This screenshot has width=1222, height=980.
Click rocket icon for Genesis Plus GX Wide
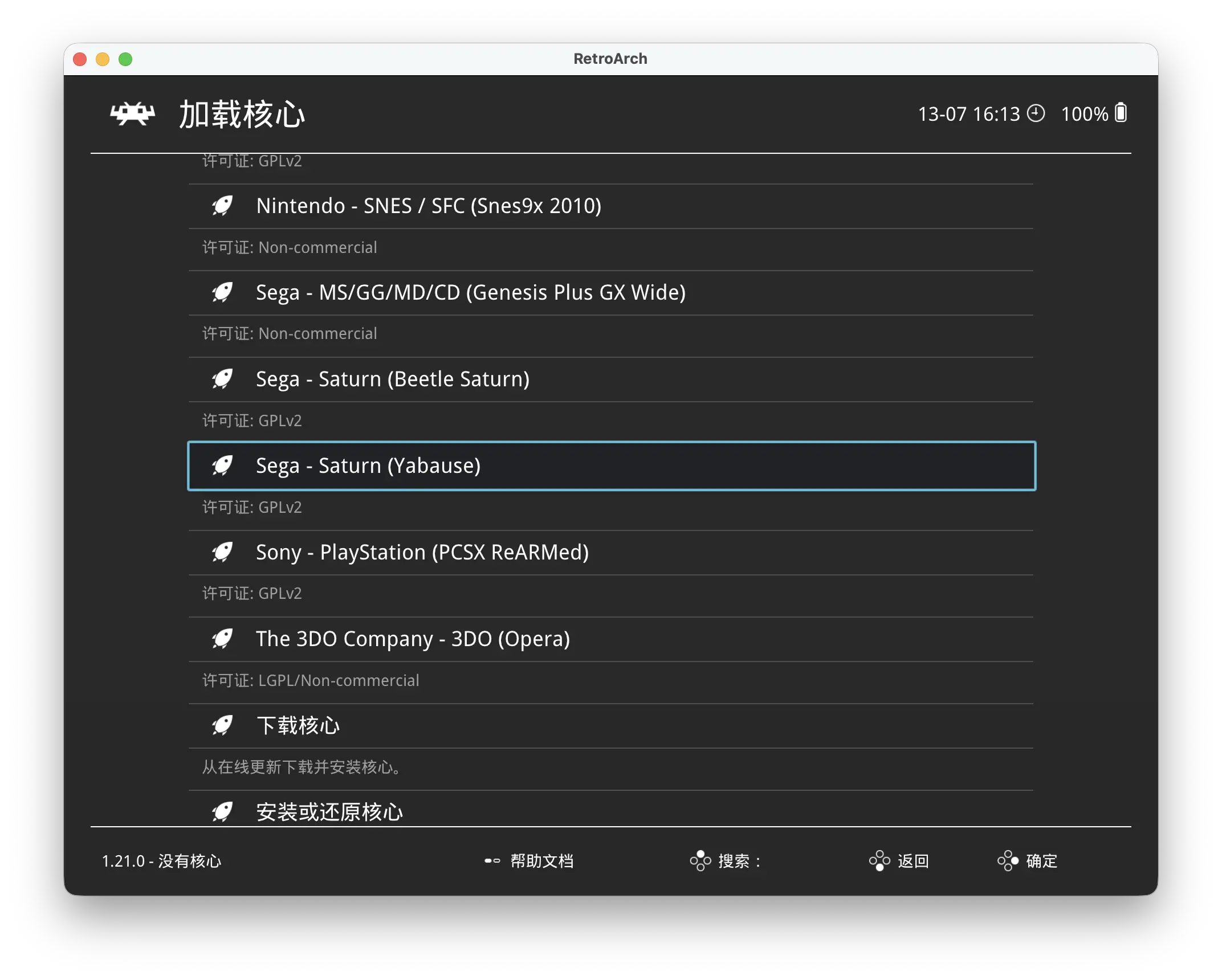point(222,292)
